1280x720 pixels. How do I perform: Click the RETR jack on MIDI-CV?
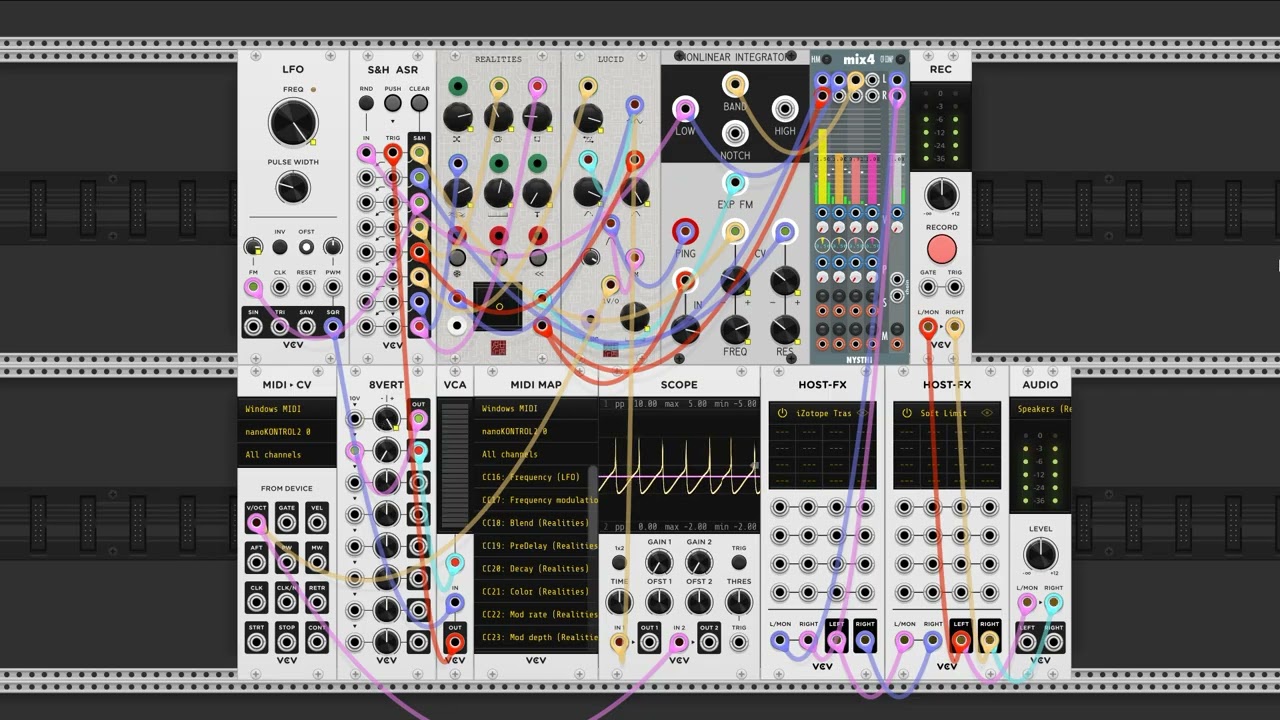point(317,603)
